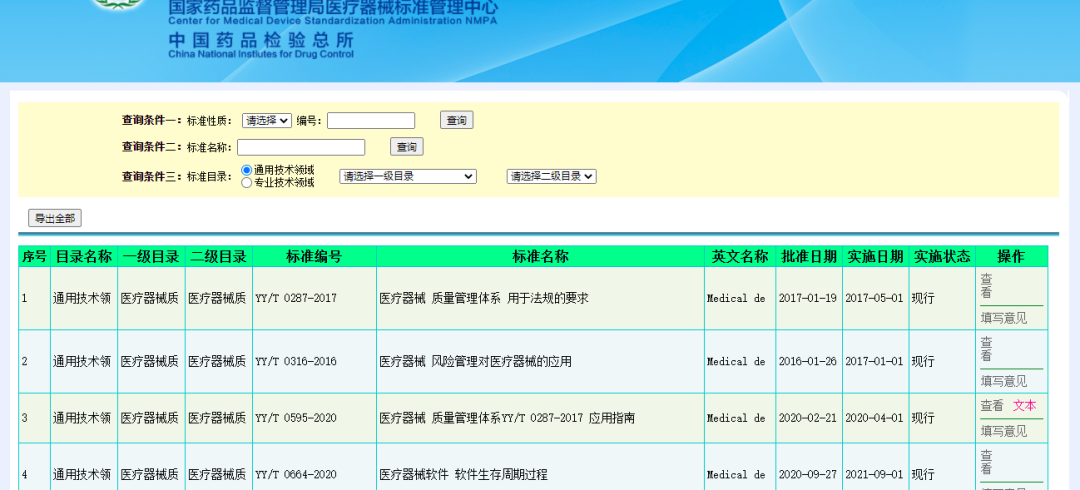
Task: Open the 标准性质 dropdown
Action: click(x=267, y=120)
